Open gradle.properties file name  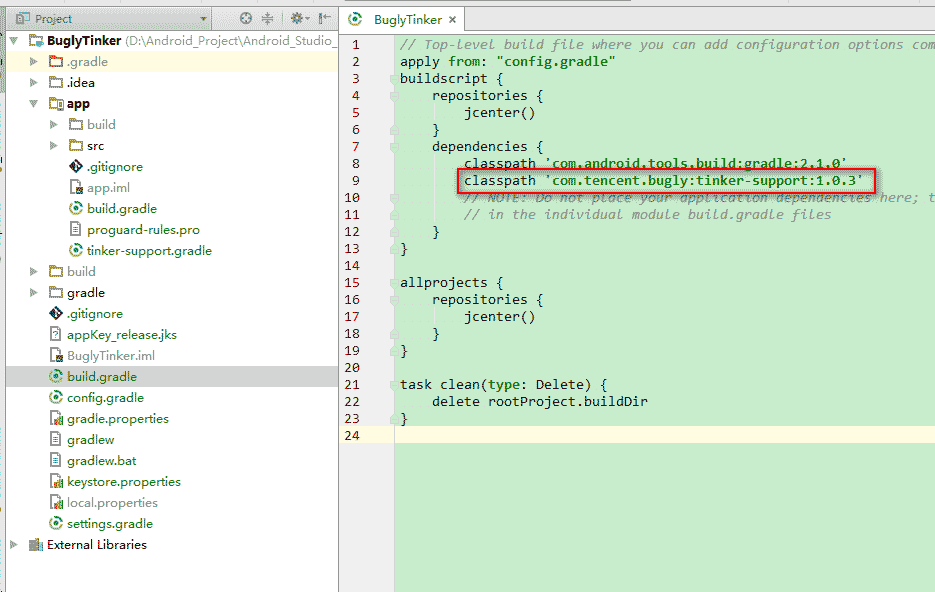click(x=118, y=419)
